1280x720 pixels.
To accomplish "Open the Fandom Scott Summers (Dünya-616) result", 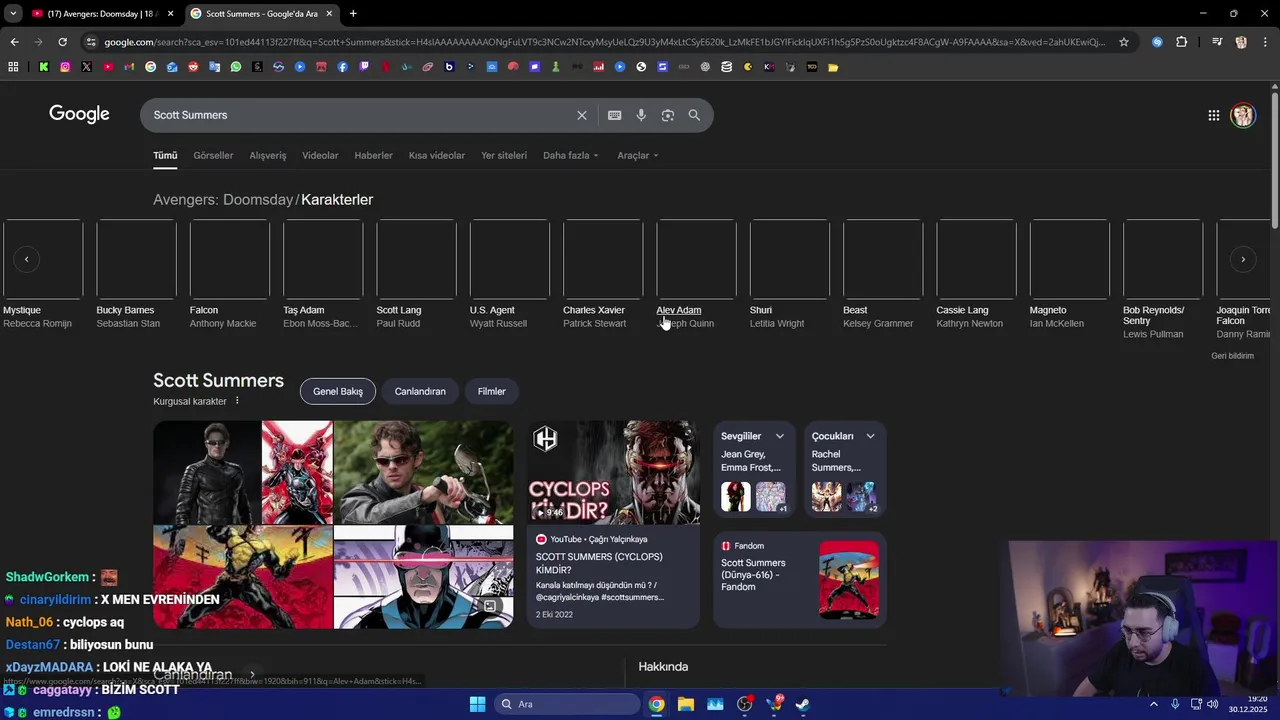I will [799, 580].
